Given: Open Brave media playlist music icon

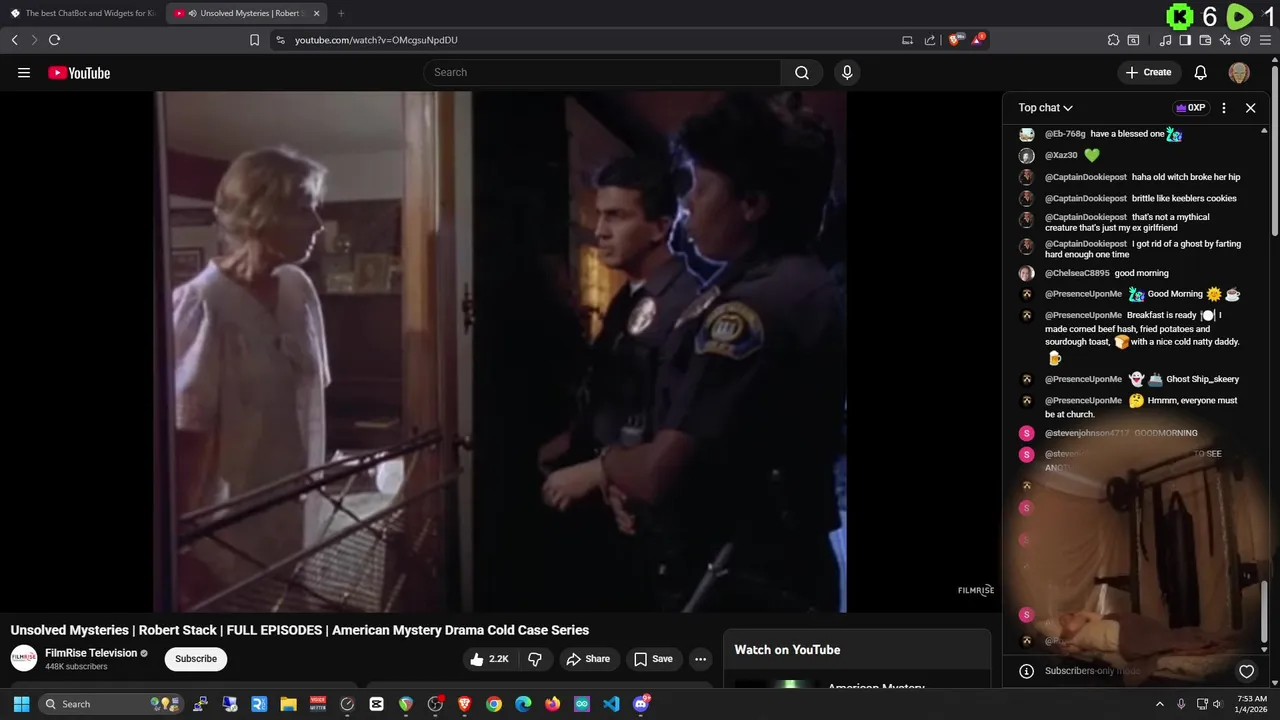Looking at the screenshot, I should click(1165, 40).
